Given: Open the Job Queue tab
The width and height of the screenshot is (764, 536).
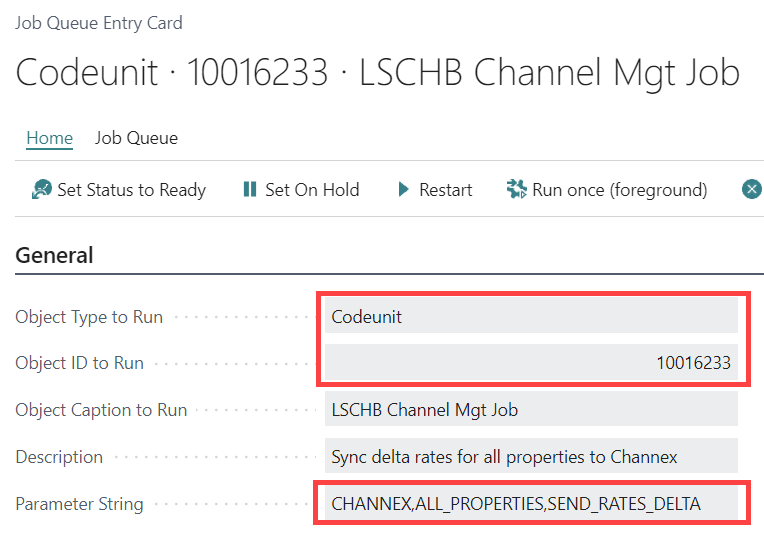Looking at the screenshot, I should [136, 138].
